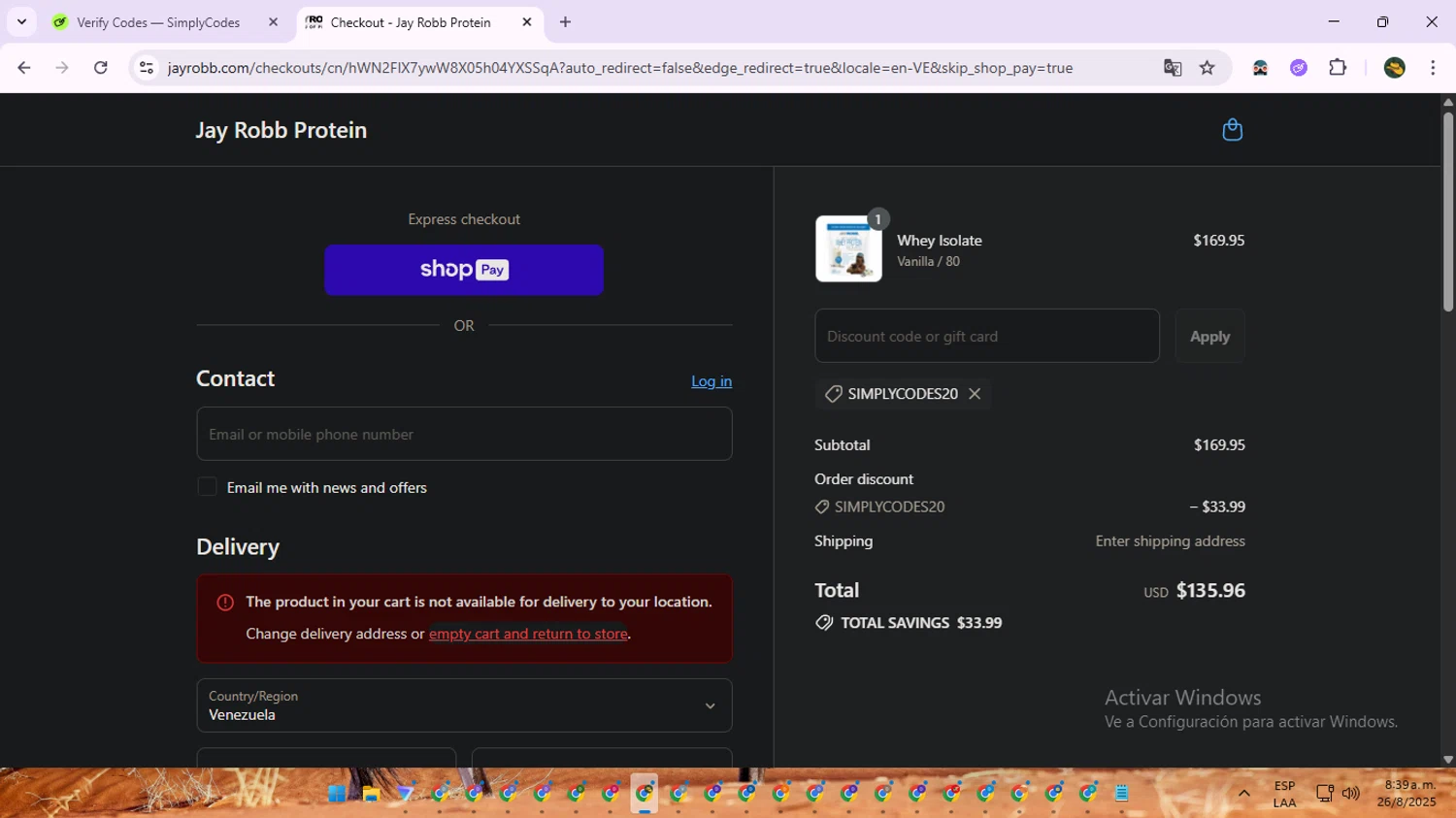The width and height of the screenshot is (1456, 818).
Task: Click the purple round extension icon
Action: (1299, 68)
